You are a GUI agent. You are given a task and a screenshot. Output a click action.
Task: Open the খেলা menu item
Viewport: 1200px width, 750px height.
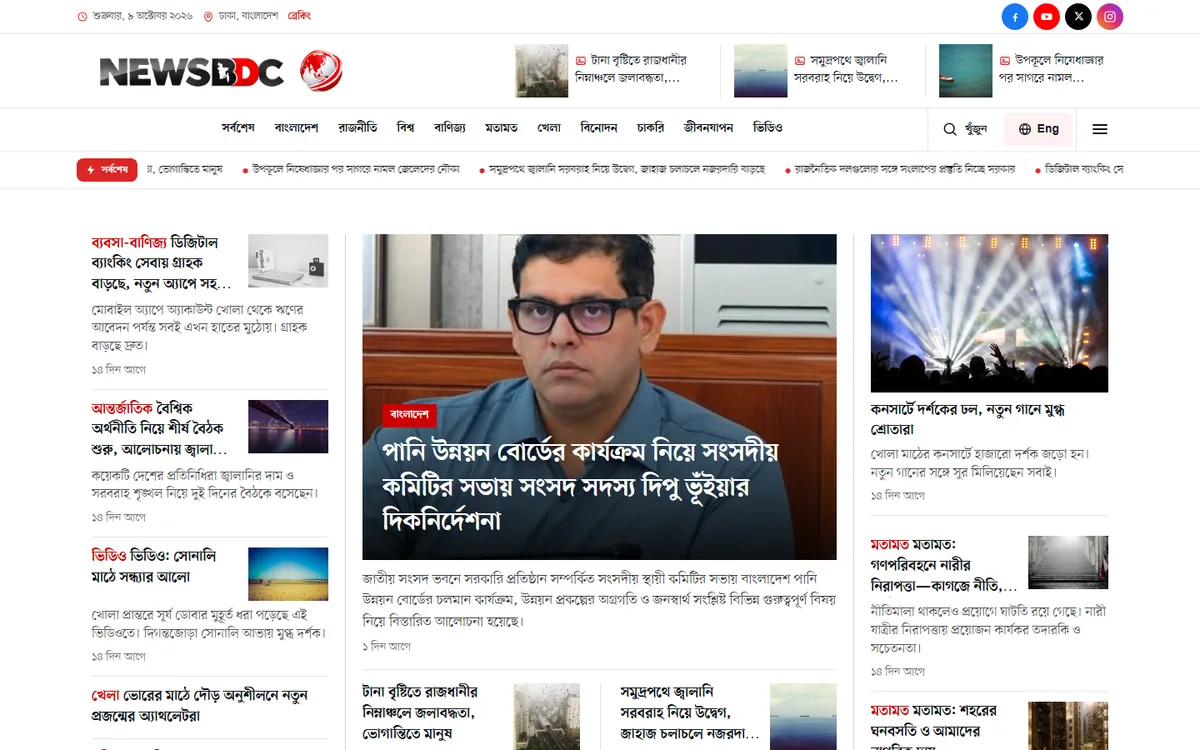(549, 128)
